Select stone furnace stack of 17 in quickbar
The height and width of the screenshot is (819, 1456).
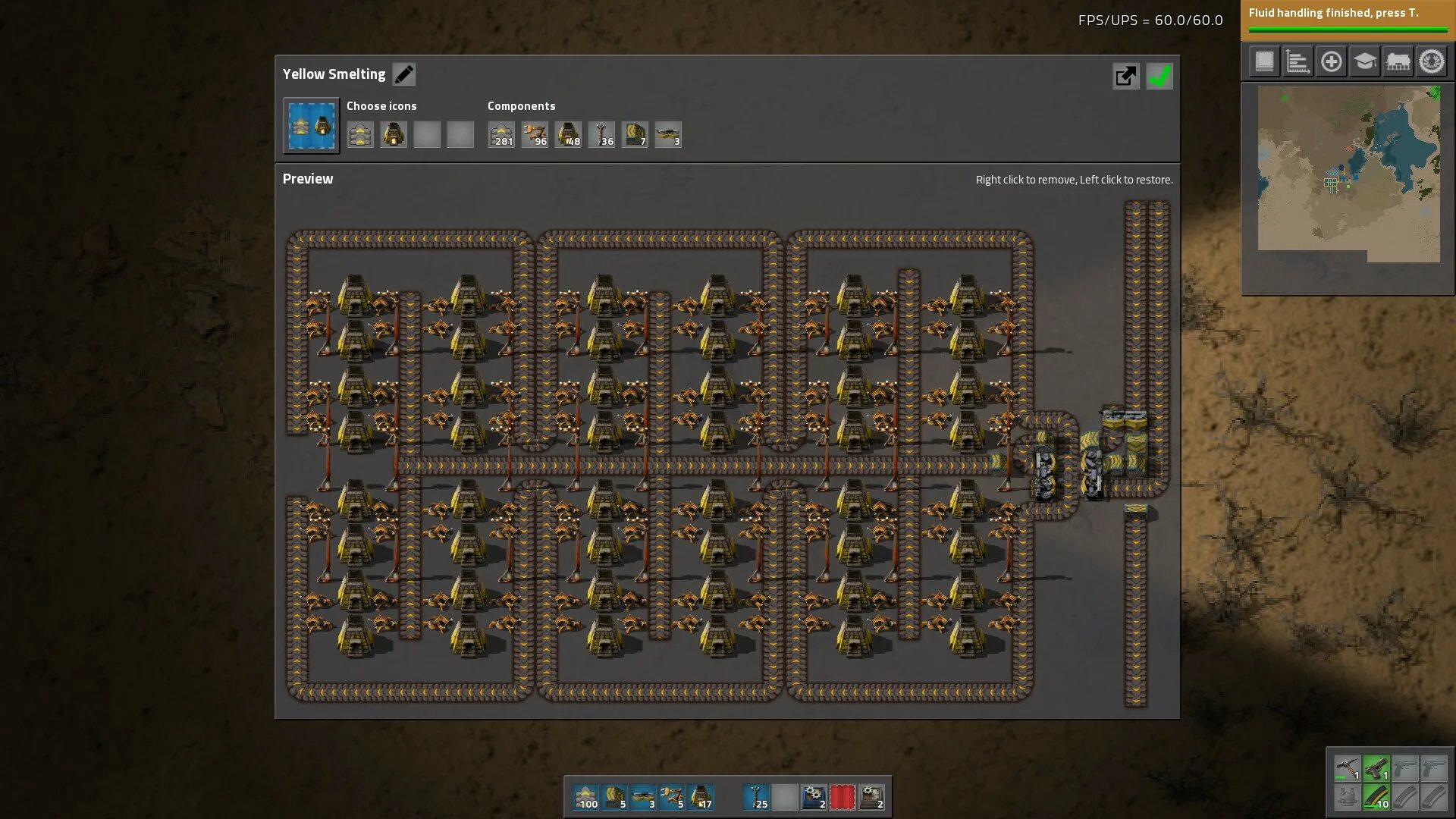tap(701, 797)
